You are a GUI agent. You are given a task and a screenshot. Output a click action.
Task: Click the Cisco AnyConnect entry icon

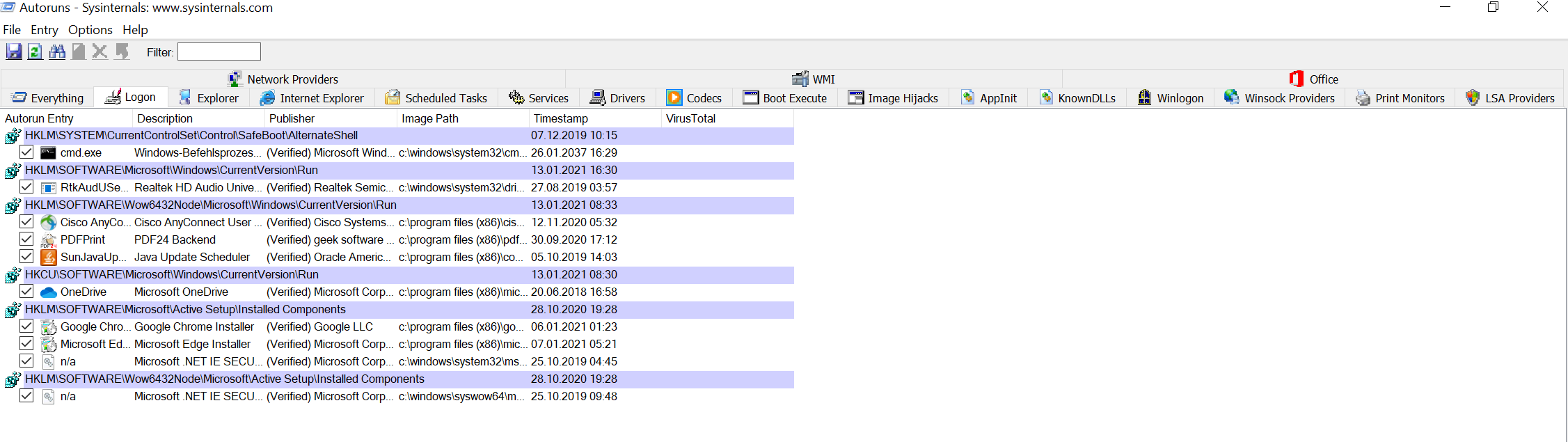pyautogui.click(x=48, y=222)
